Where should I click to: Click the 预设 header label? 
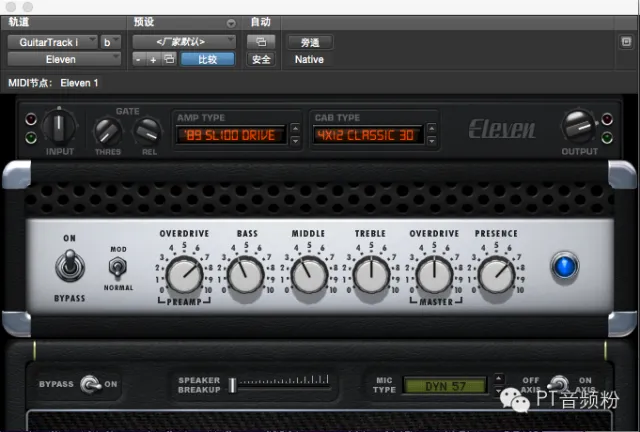[144, 22]
